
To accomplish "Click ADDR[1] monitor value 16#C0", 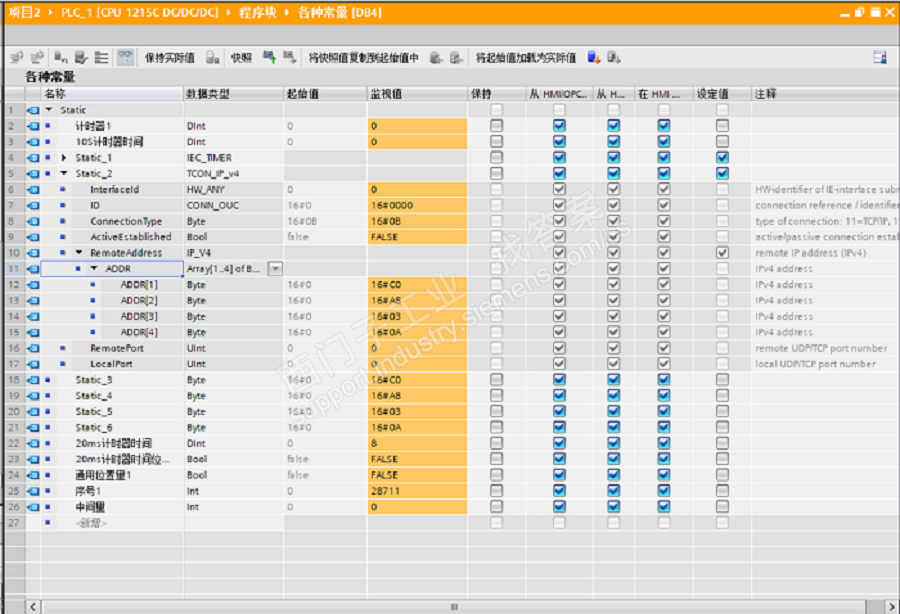I will 417,285.
